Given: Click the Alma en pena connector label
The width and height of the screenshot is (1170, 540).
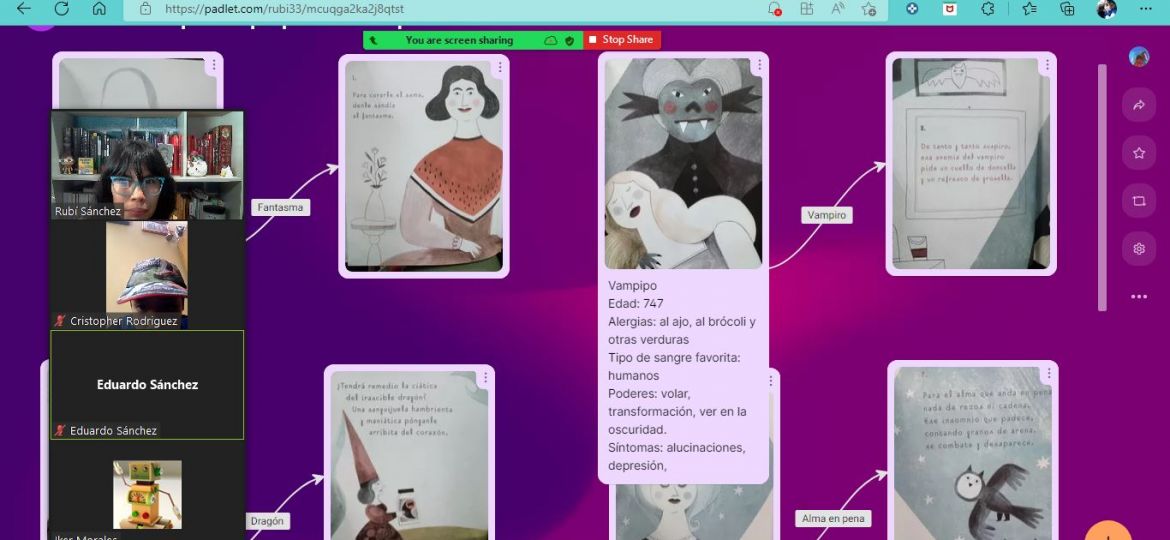Looking at the screenshot, I should (833, 518).
